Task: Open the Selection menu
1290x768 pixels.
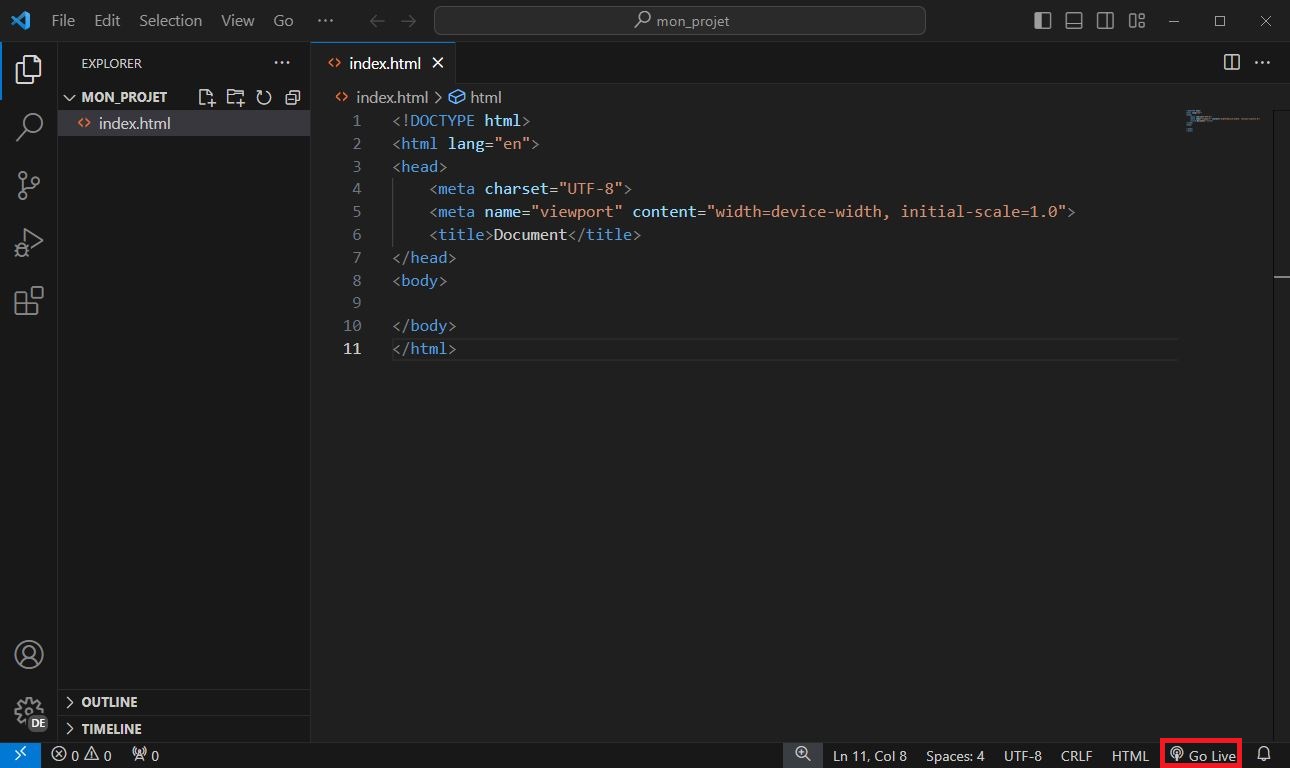Action: click(170, 21)
